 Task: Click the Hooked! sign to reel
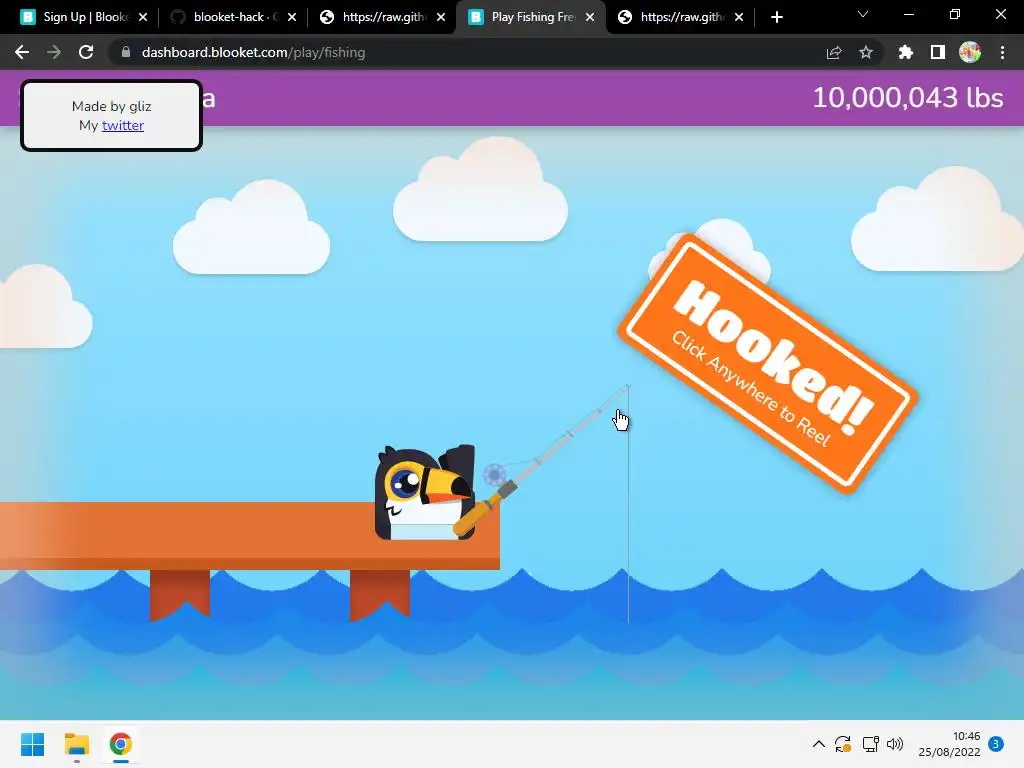767,363
